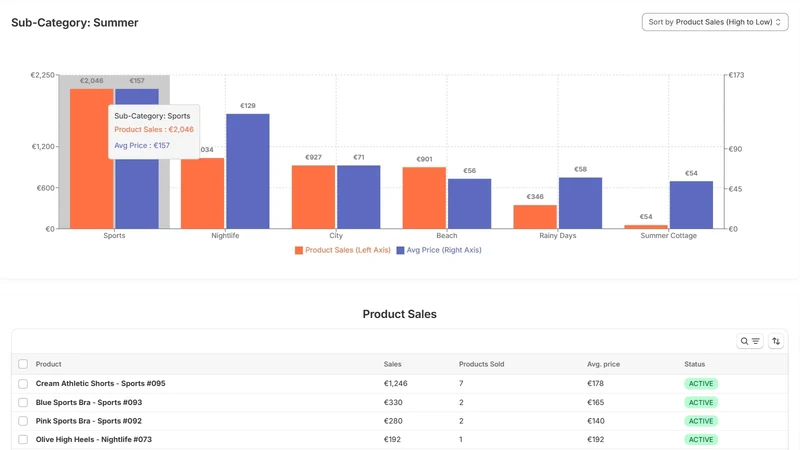This screenshot has height=450, width=800.
Task: Click the table sort arrows icon
Action: 776,341
